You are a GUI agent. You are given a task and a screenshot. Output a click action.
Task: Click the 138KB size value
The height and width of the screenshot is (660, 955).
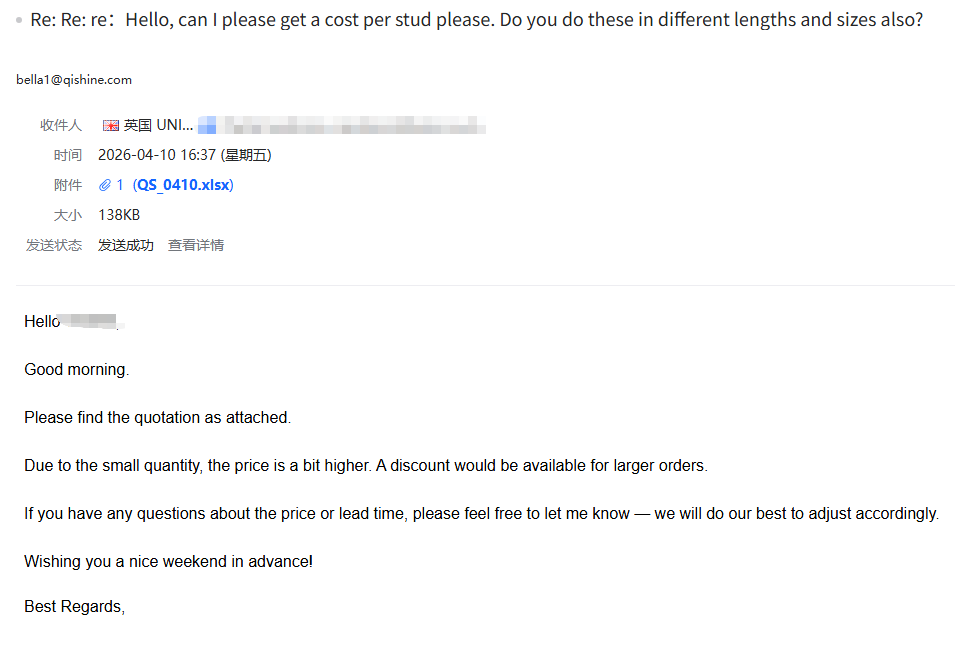119,215
